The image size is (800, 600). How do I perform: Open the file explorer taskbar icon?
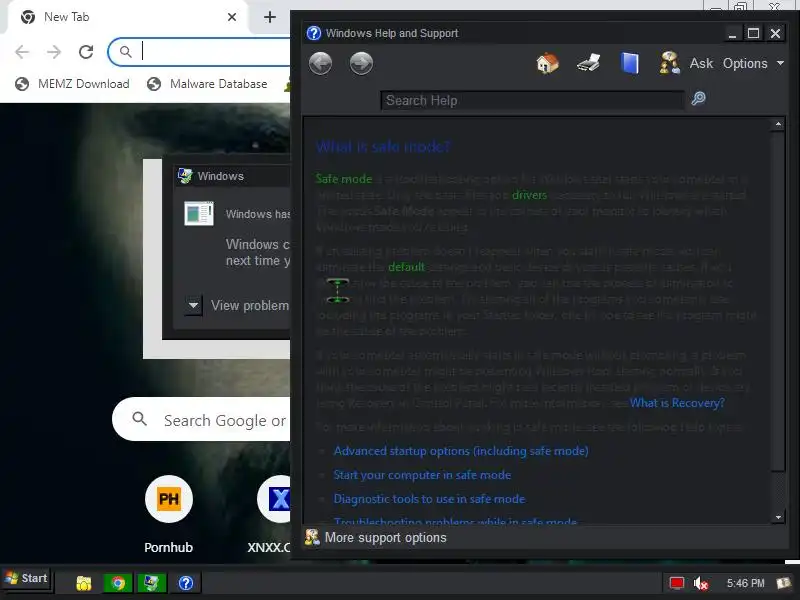(84, 583)
